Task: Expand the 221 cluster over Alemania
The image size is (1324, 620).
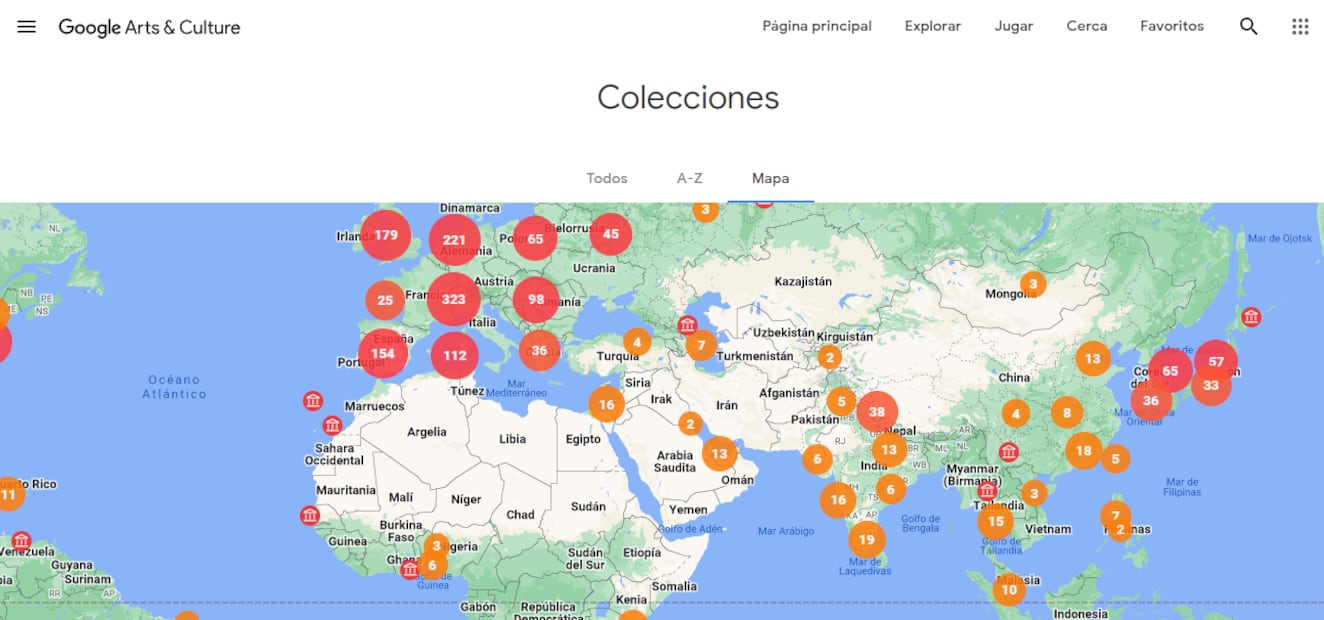Action: point(454,240)
